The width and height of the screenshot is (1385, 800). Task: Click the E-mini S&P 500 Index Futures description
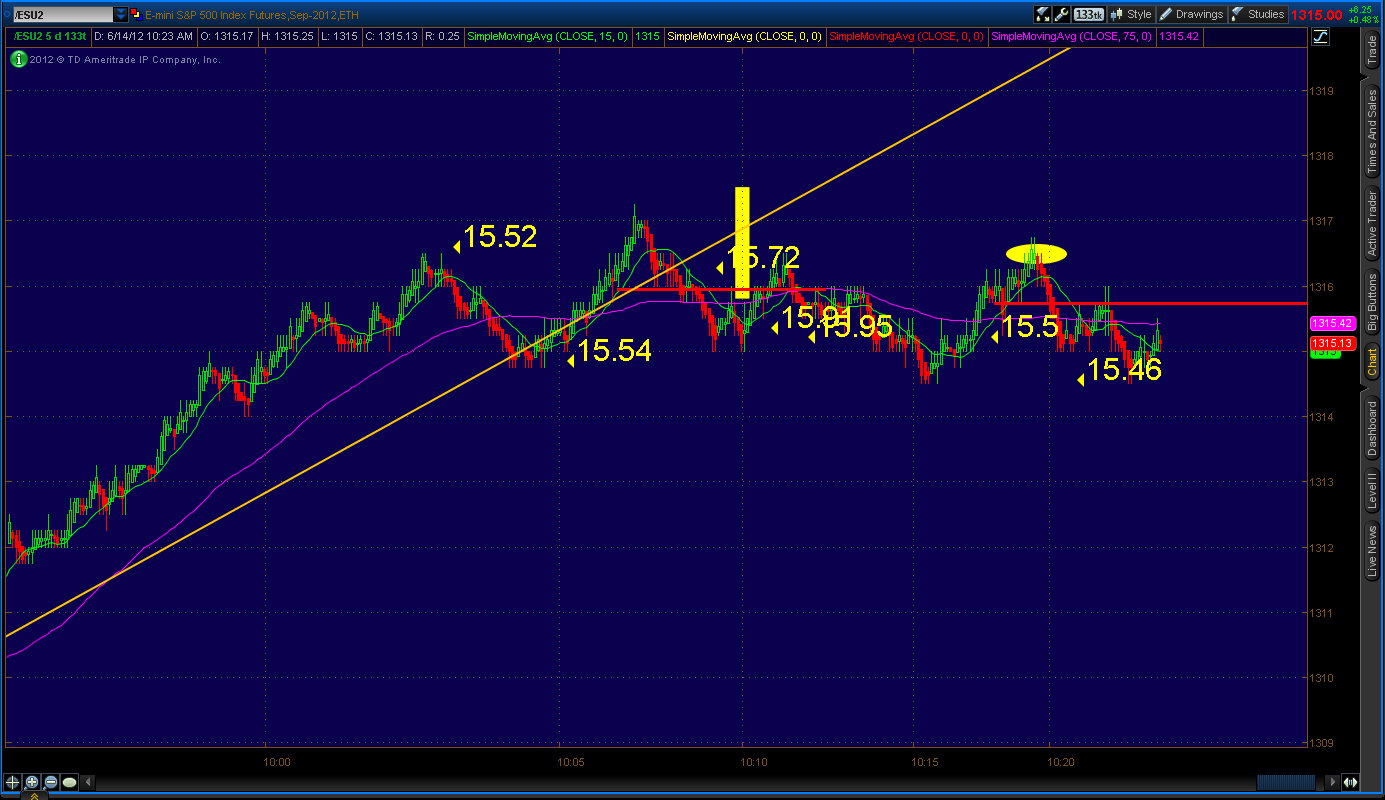coord(252,14)
